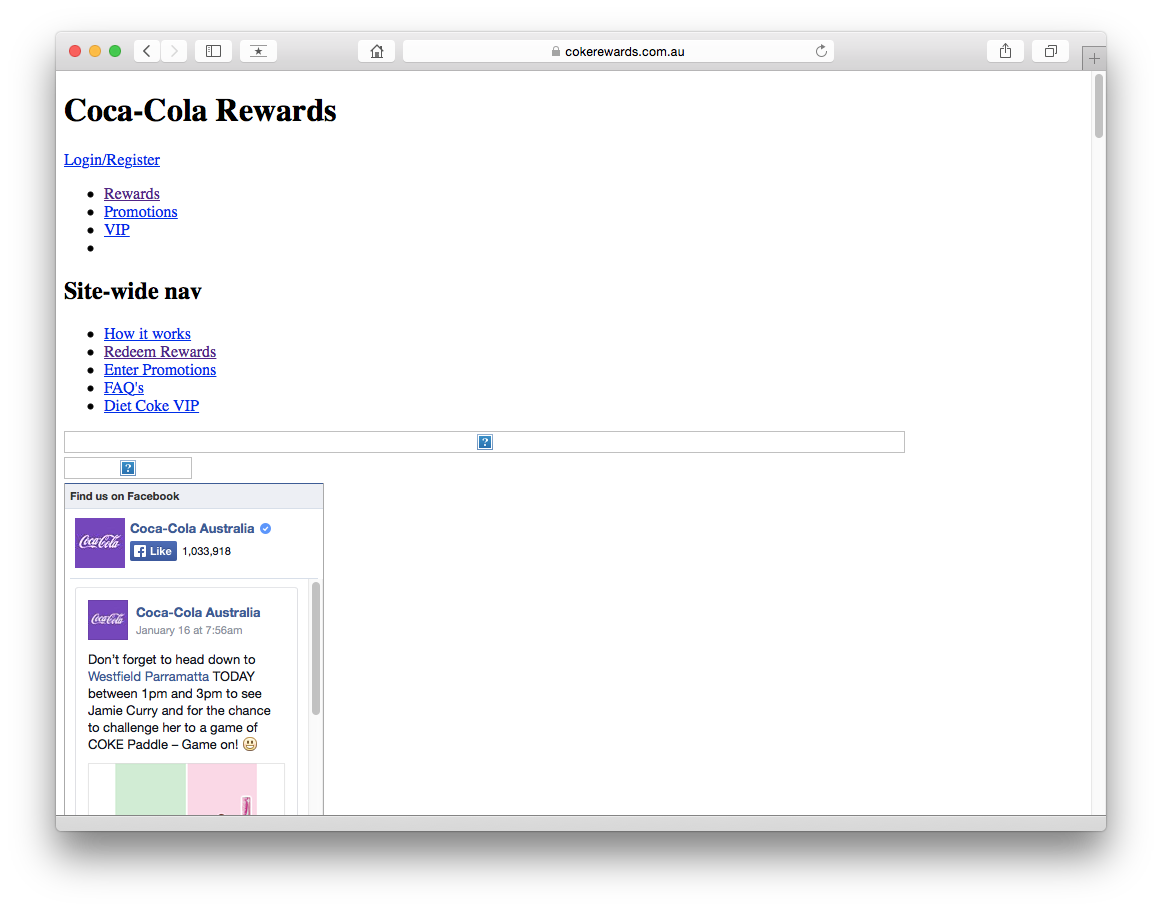Click the Find us on Facebook header
This screenshot has height=911, width=1162.
tap(194, 496)
